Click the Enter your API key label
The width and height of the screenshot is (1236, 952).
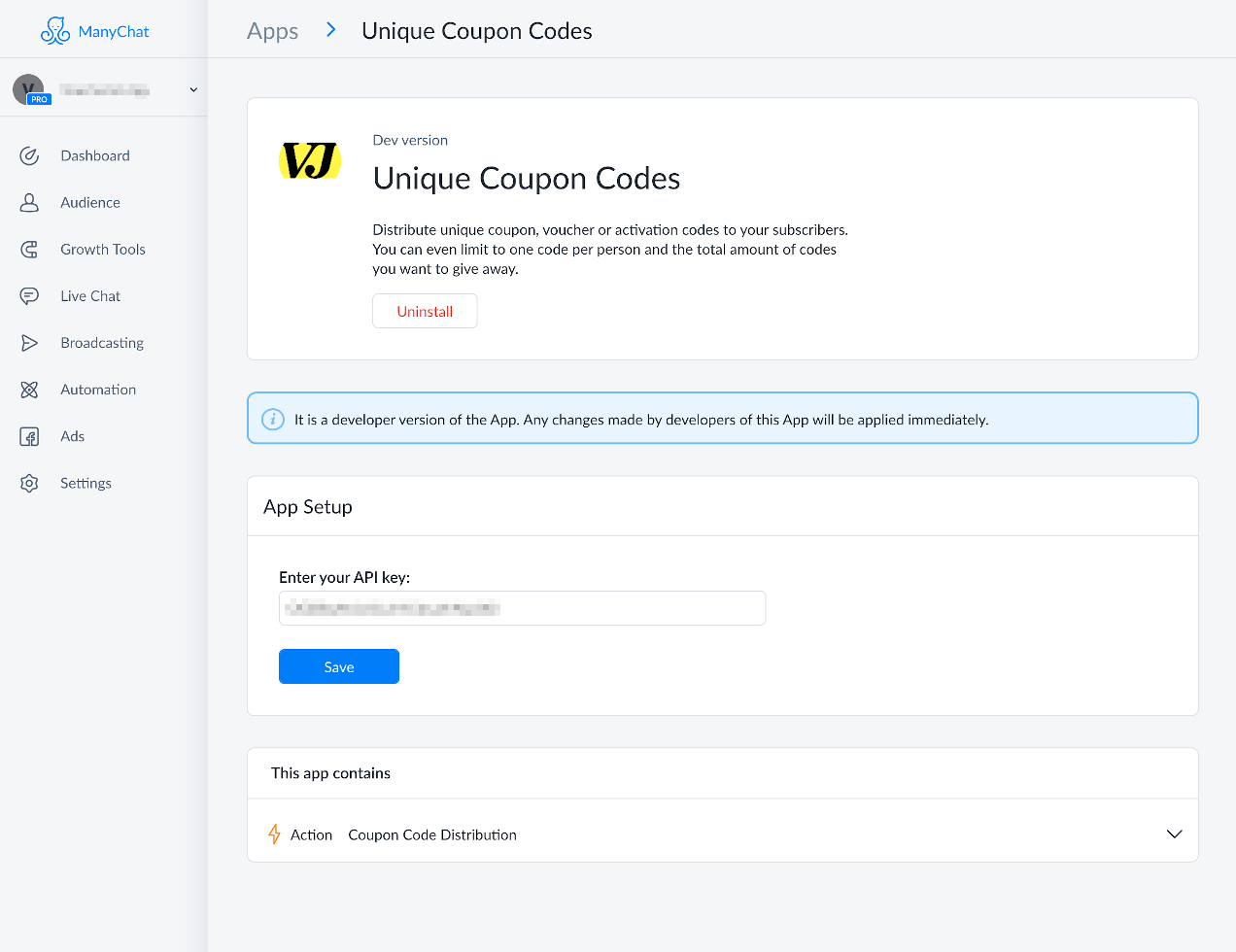345,577
